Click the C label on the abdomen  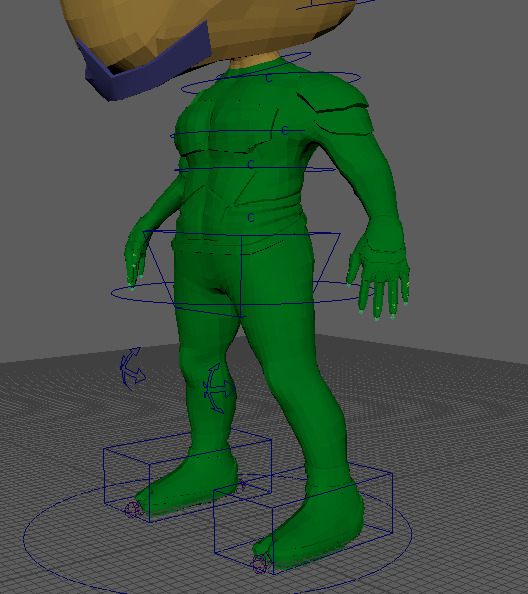coord(250,164)
